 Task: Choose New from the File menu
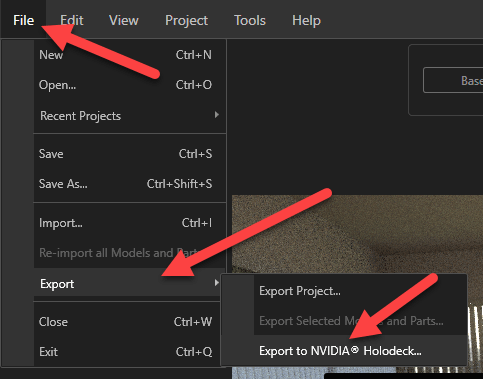pyautogui.click(x=130, y=55)
